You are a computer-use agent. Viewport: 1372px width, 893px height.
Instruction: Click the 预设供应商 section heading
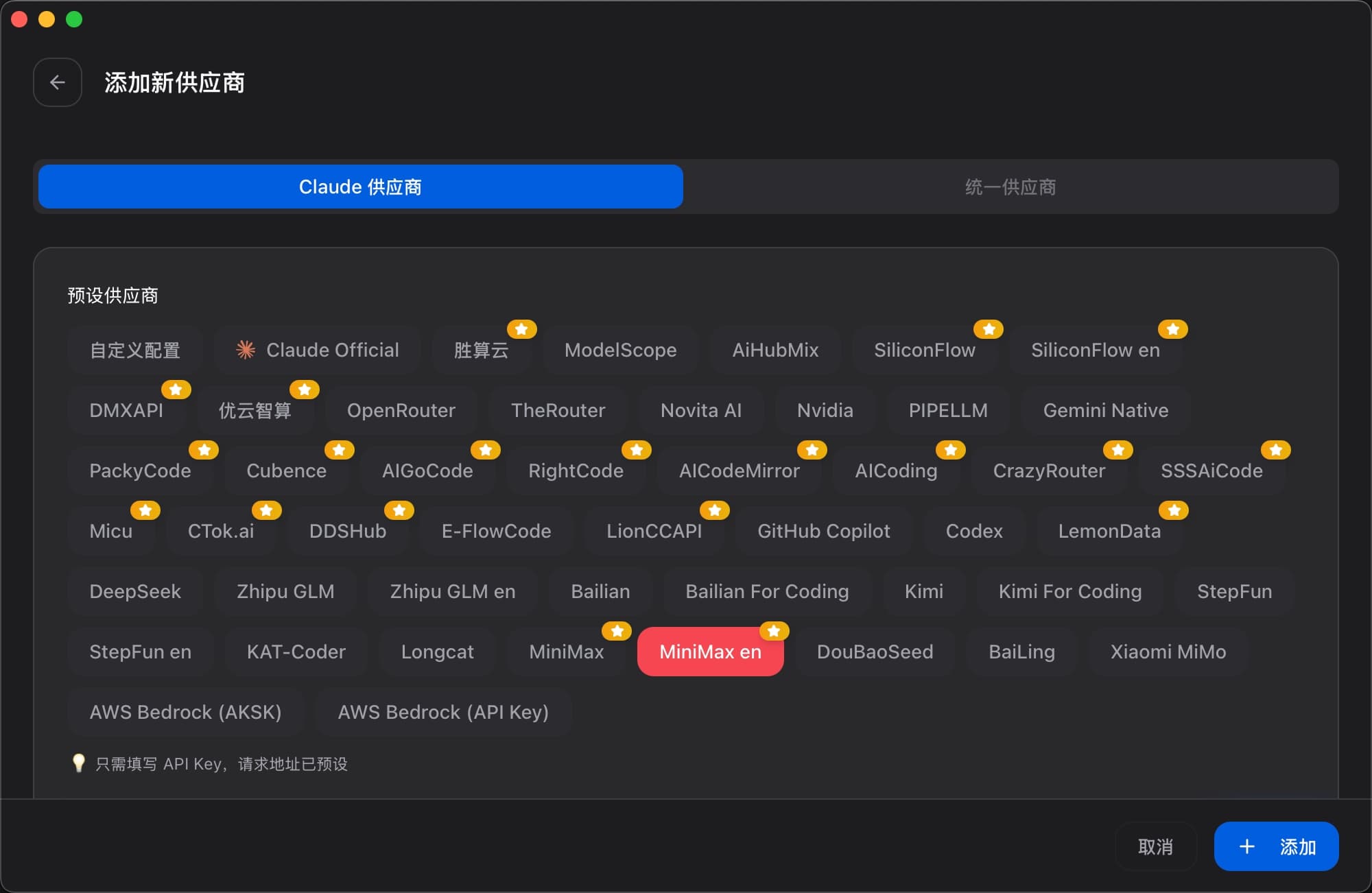(113, 296)
